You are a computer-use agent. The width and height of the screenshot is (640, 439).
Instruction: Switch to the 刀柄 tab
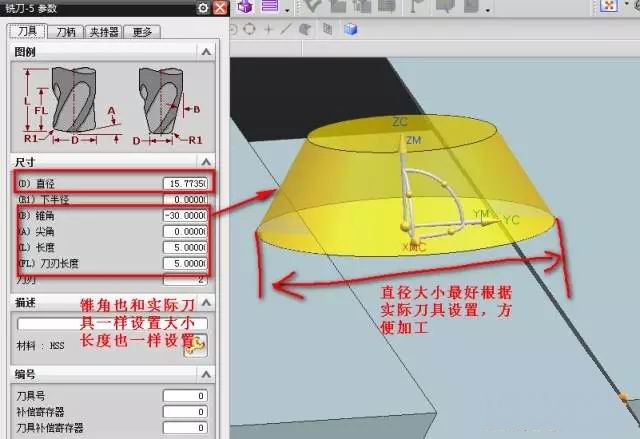(x=66, y=32)
